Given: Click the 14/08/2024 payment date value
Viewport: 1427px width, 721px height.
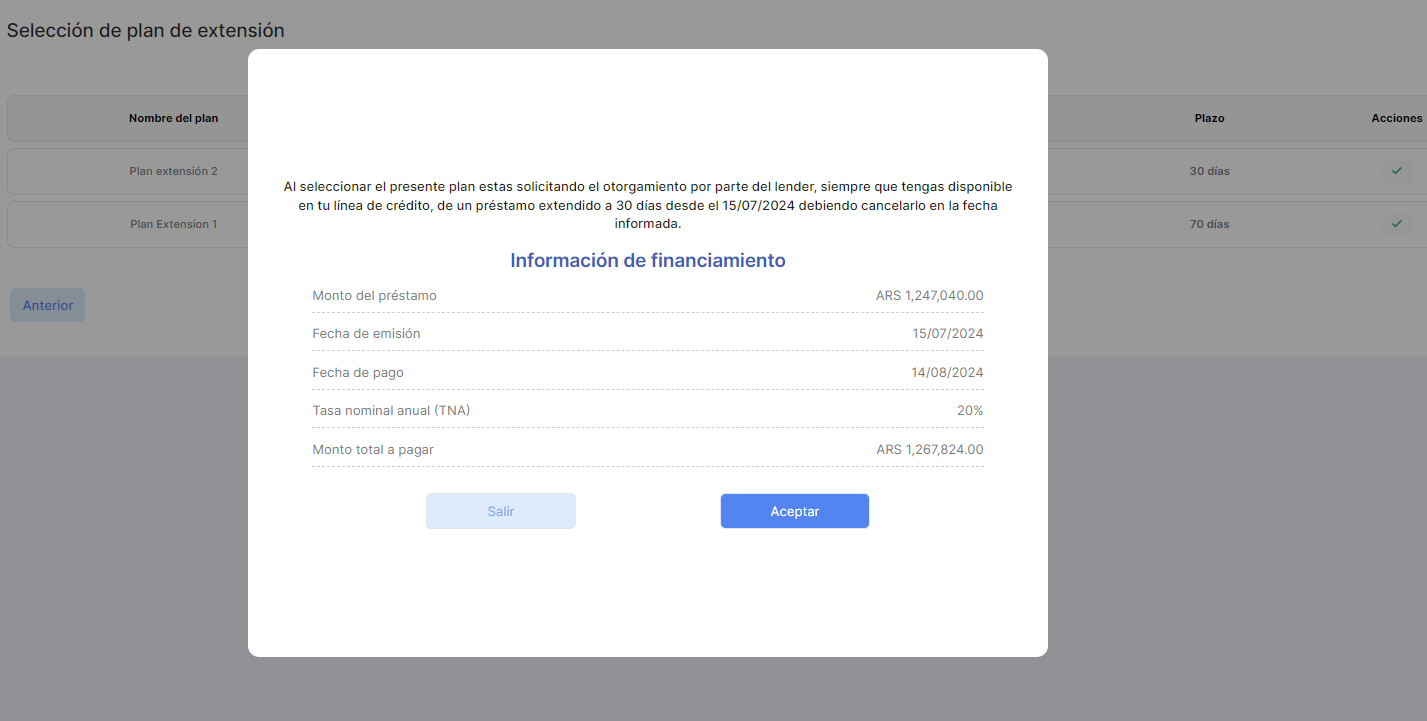Looking at the screenshot, I should pyautogui.click(x=947, y=372).
